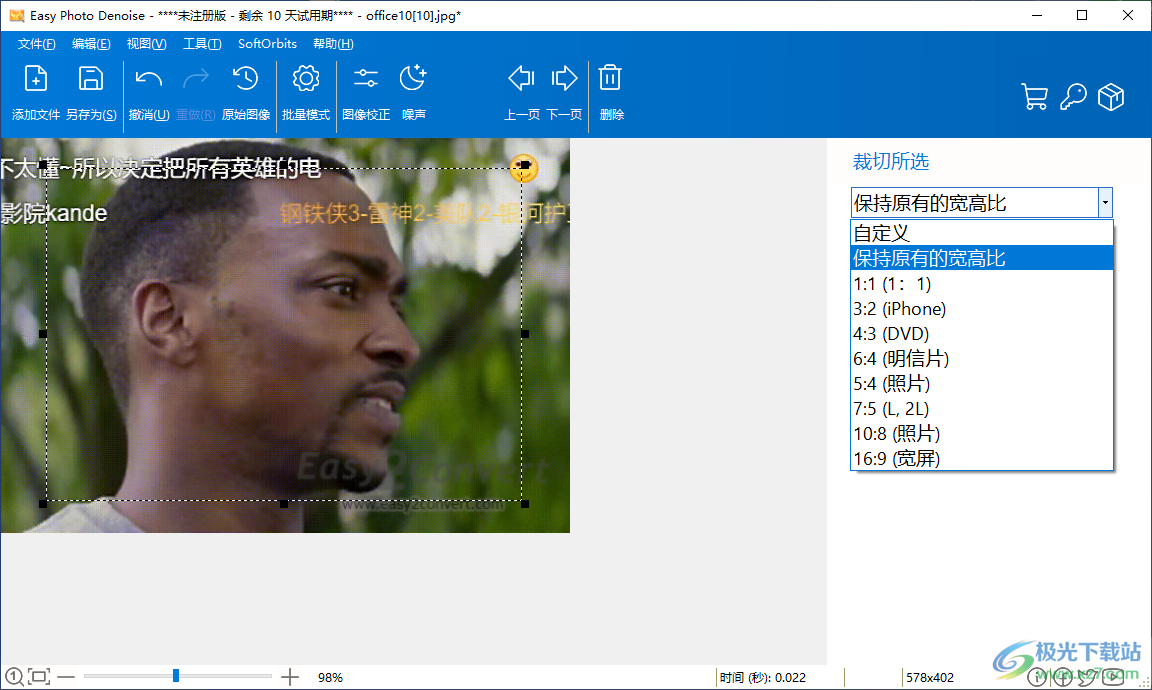
Task: Click the Save As (另存为) icon
Action: tap(90, 79)
